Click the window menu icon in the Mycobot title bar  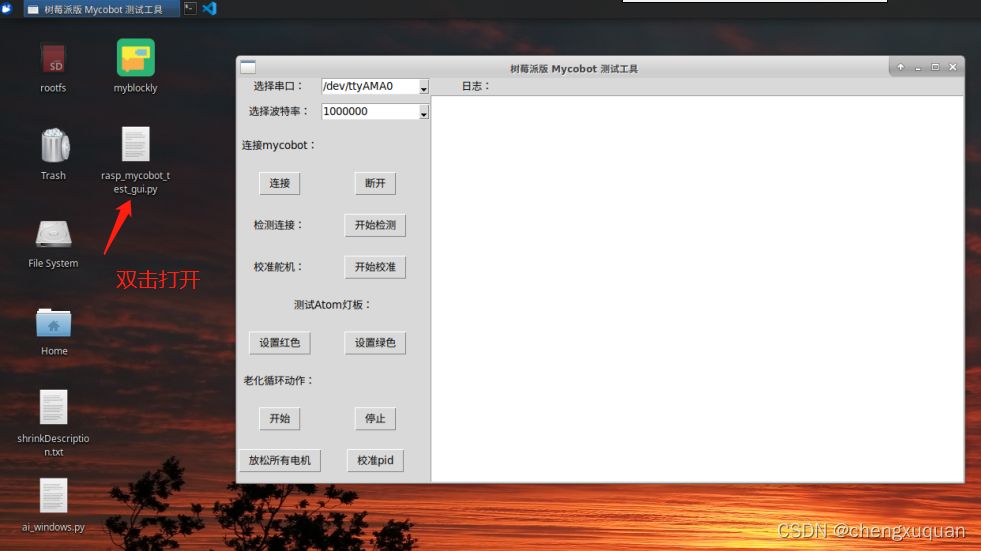coord(248,67)
